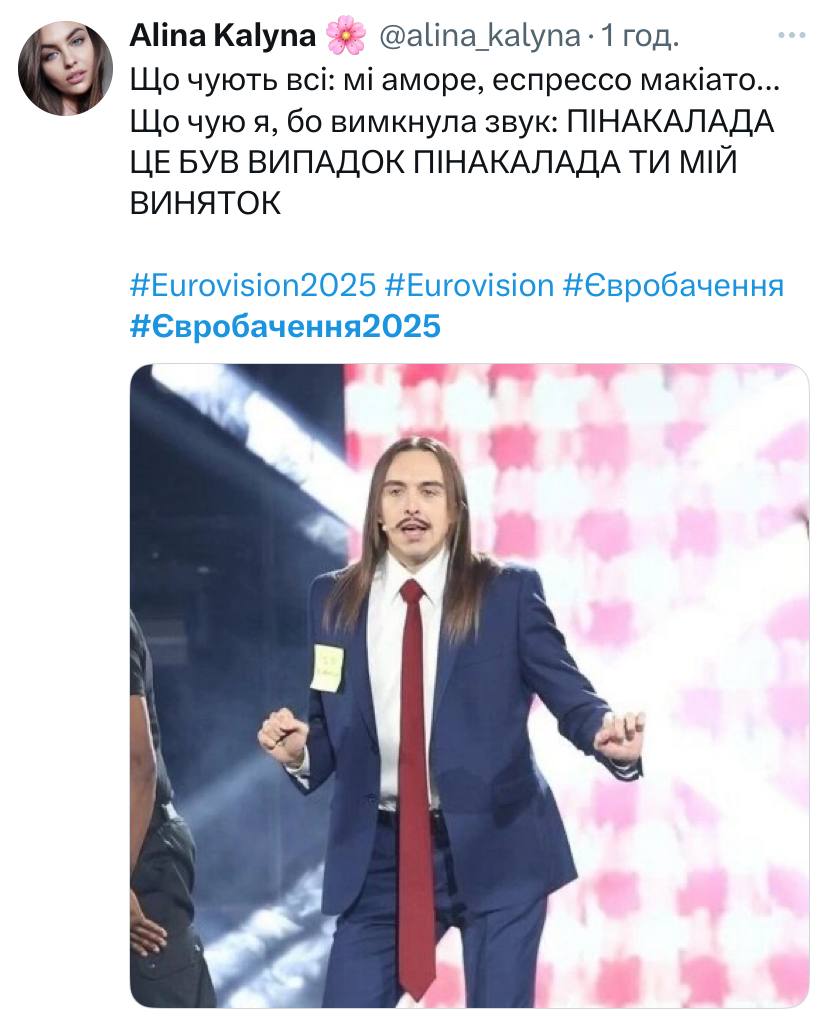
Task: Click the @alina_kalyna handle
Action: pyautogui.click(x=479, y=36)
